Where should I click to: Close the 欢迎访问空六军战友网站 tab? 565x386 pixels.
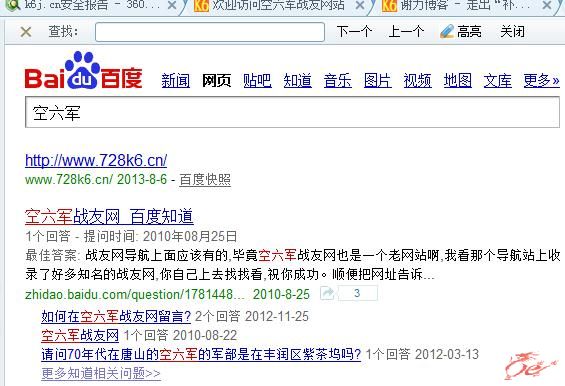(x=360, y=5)
